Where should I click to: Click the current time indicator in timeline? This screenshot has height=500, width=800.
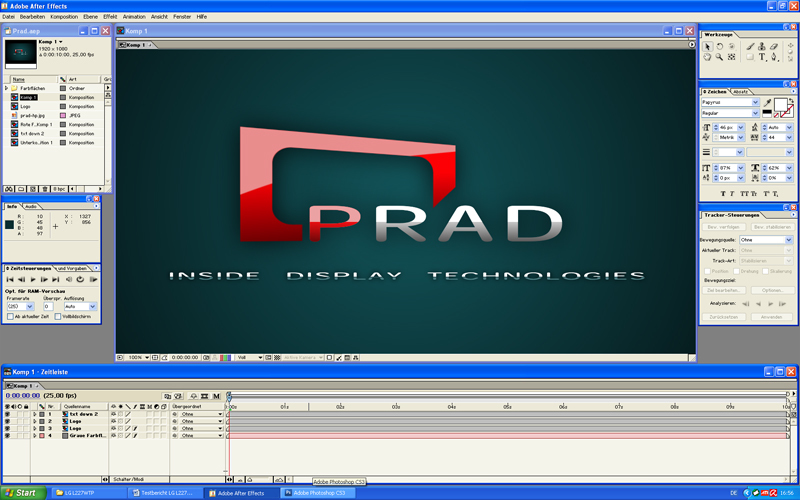(229, 396)
